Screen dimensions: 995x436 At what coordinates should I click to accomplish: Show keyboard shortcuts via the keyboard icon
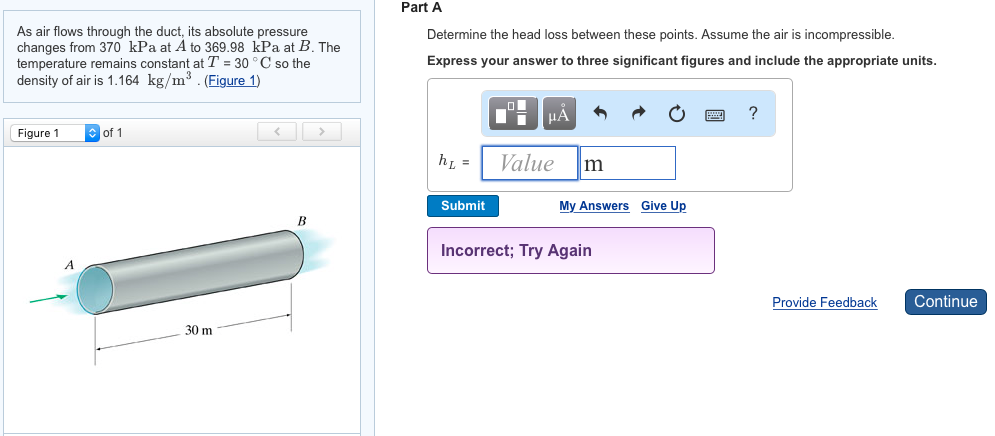(714, 114)
